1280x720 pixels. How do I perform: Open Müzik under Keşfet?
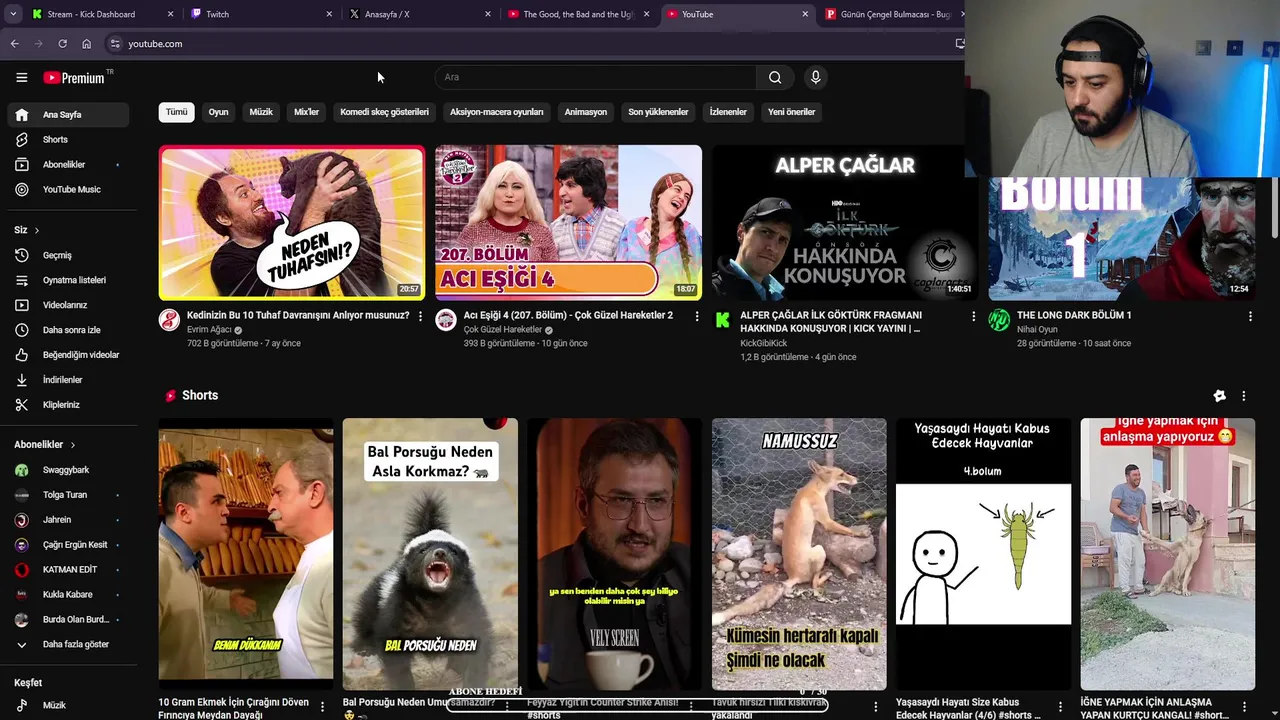68,705
